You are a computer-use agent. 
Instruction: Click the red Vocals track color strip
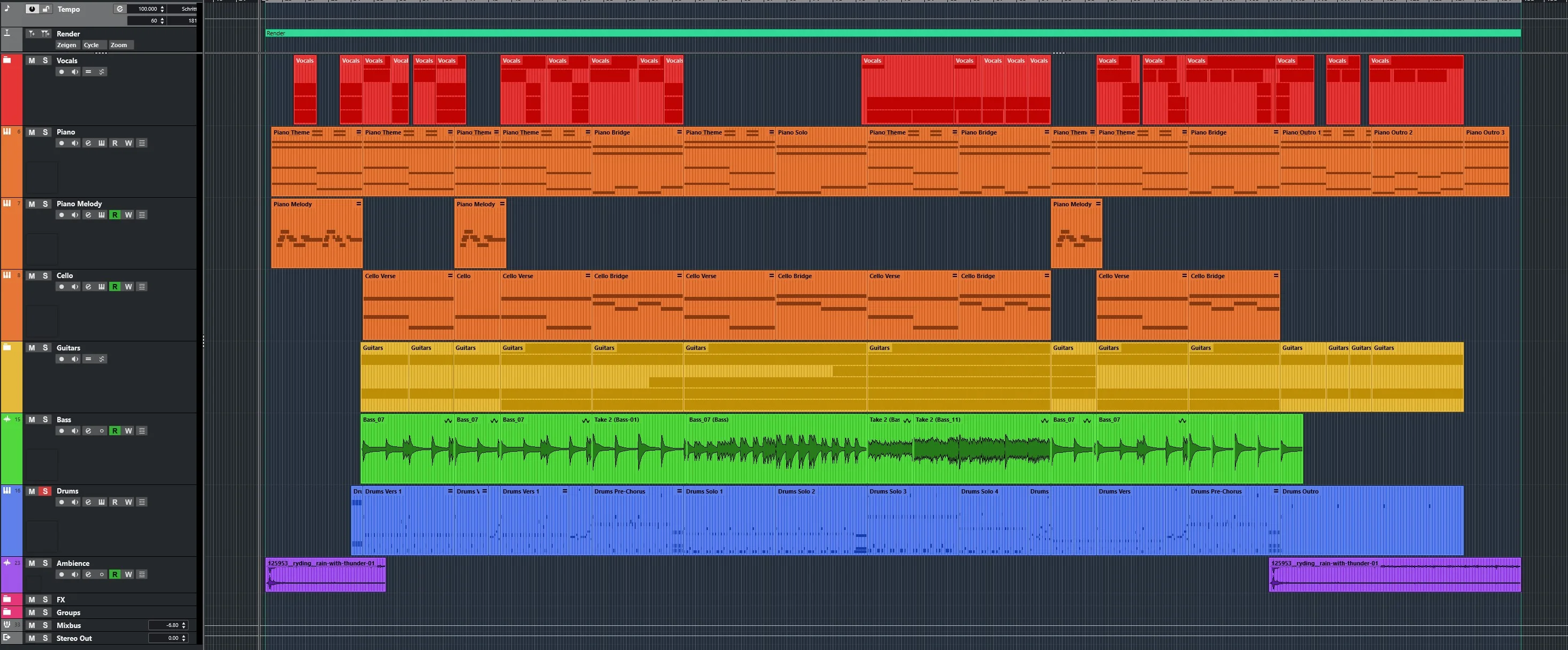(x=12, y=90)
